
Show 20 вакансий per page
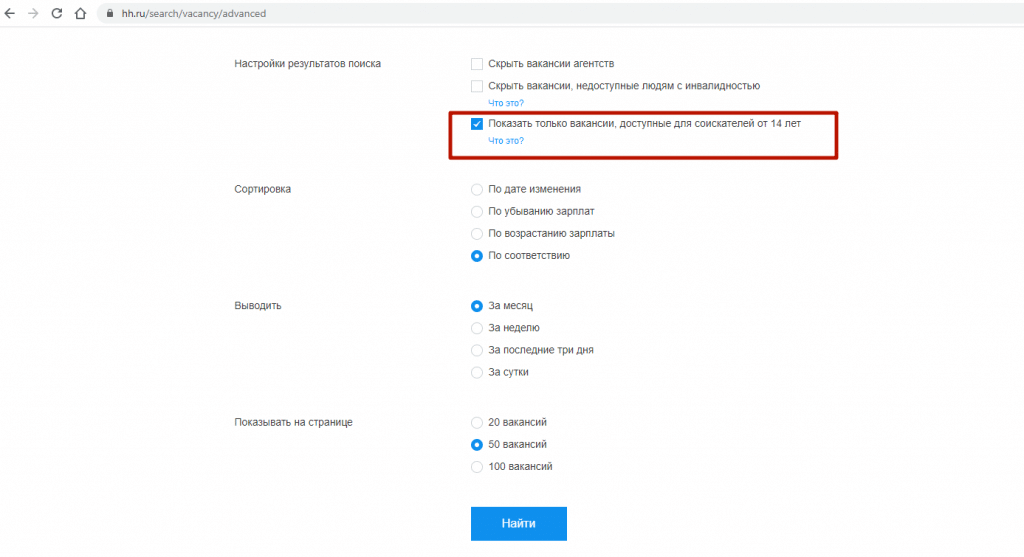(477, 422)
